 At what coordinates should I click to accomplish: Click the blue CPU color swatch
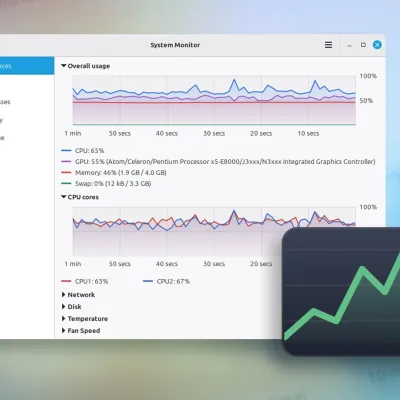pos(66,151)
